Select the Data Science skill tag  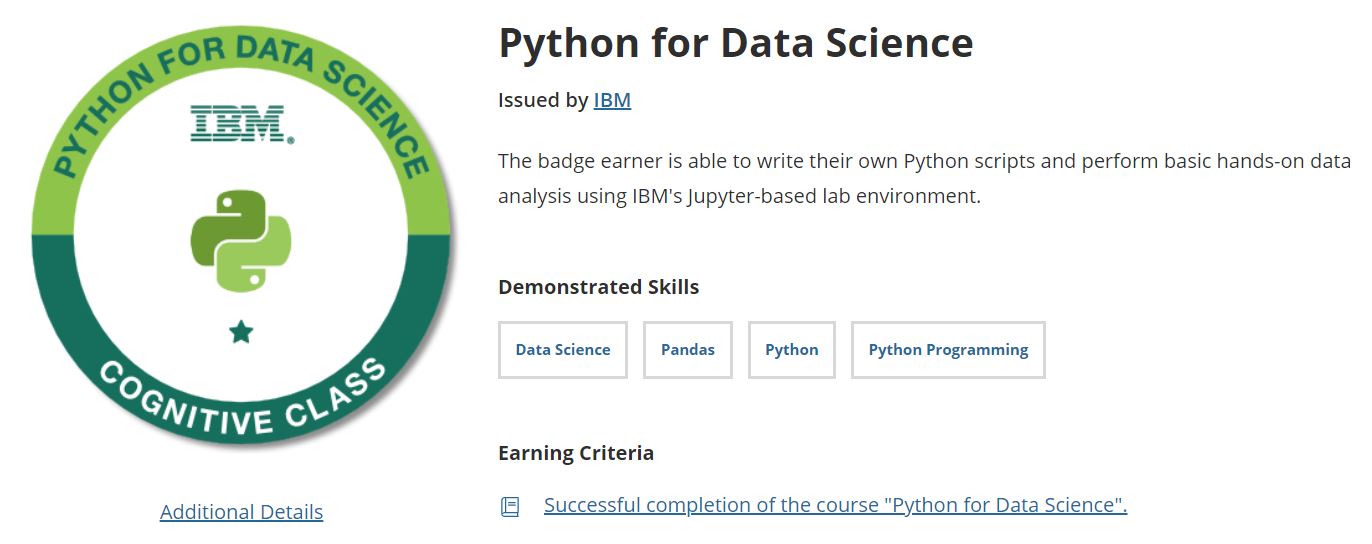point(562,350)
